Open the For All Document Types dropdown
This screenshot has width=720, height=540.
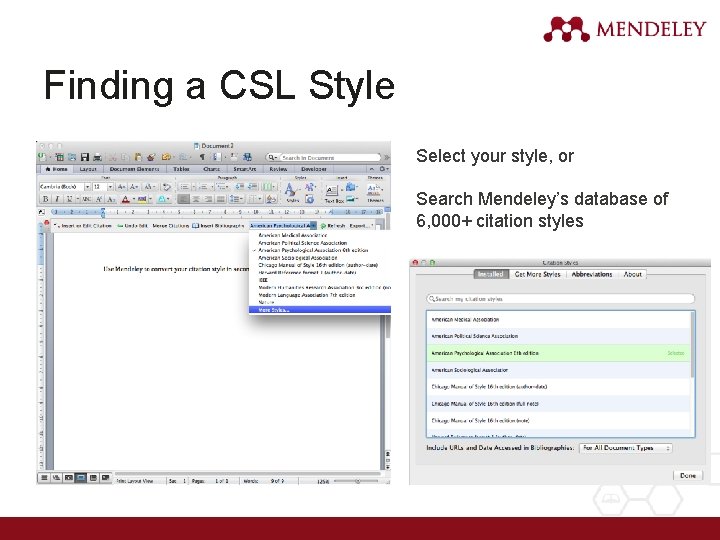(626, 448)
